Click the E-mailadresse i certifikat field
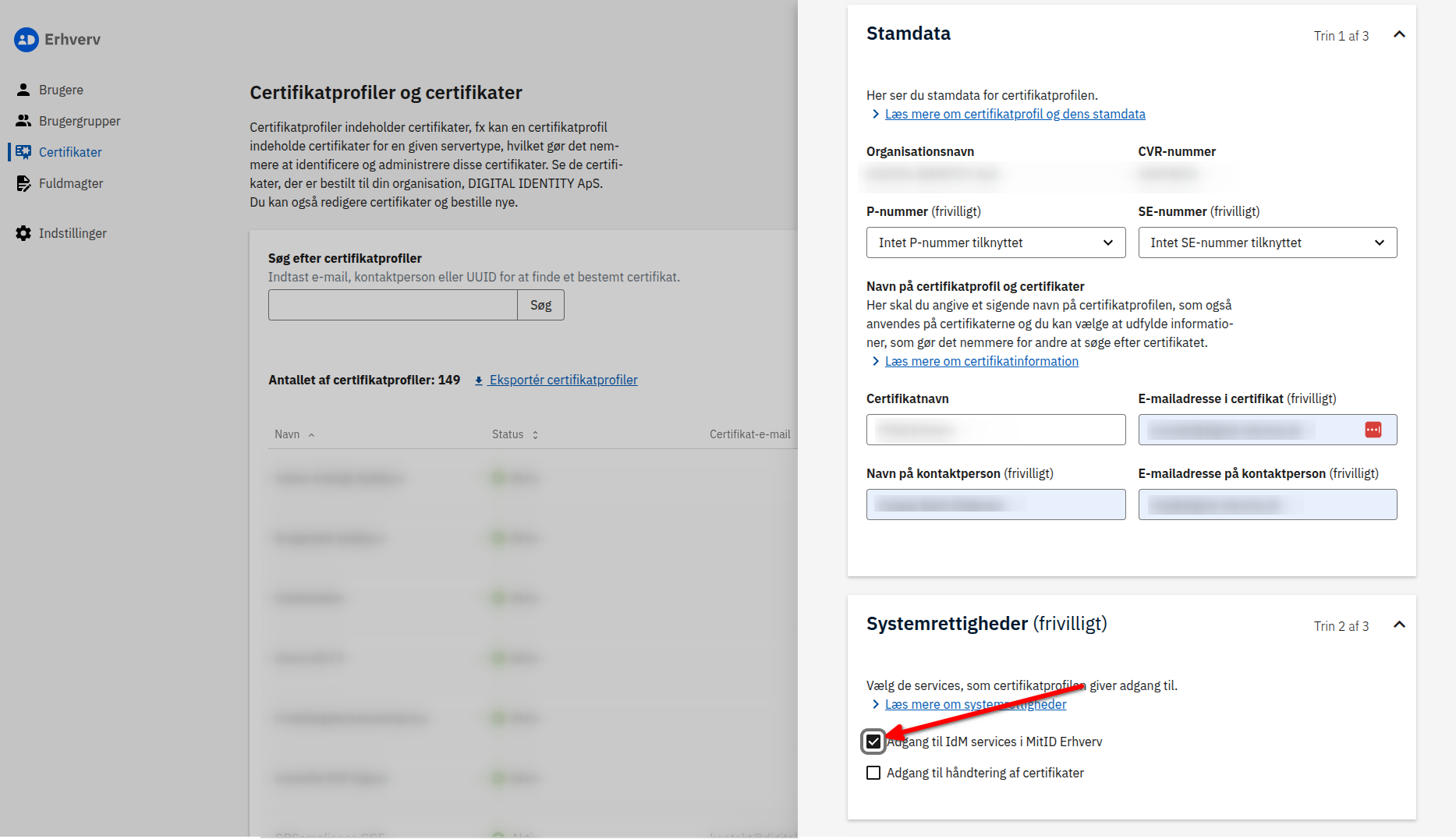This screenshot has width=1456, height=839. [x=1267, y=430]
